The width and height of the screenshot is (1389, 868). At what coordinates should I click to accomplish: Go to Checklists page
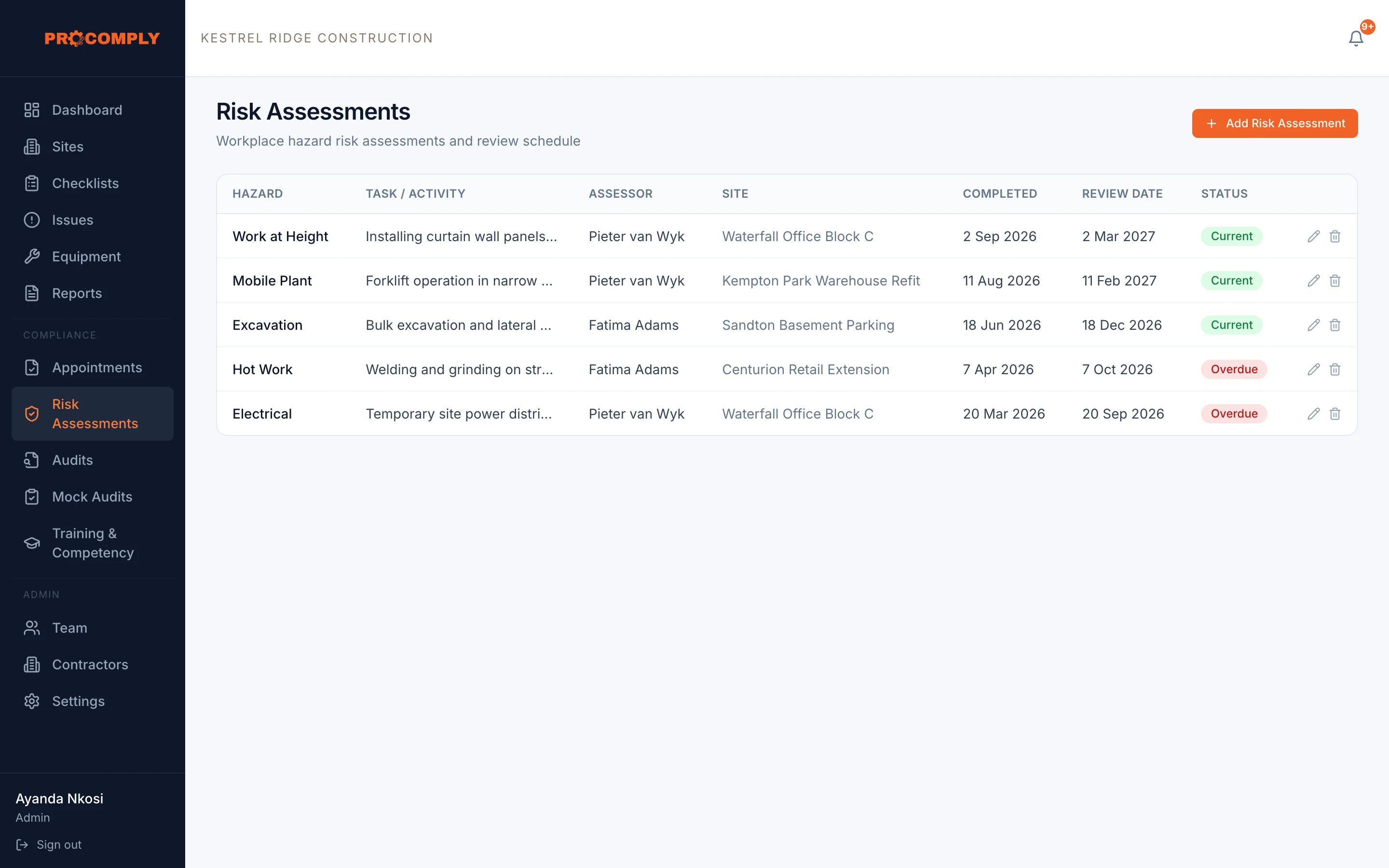(93, 183)
